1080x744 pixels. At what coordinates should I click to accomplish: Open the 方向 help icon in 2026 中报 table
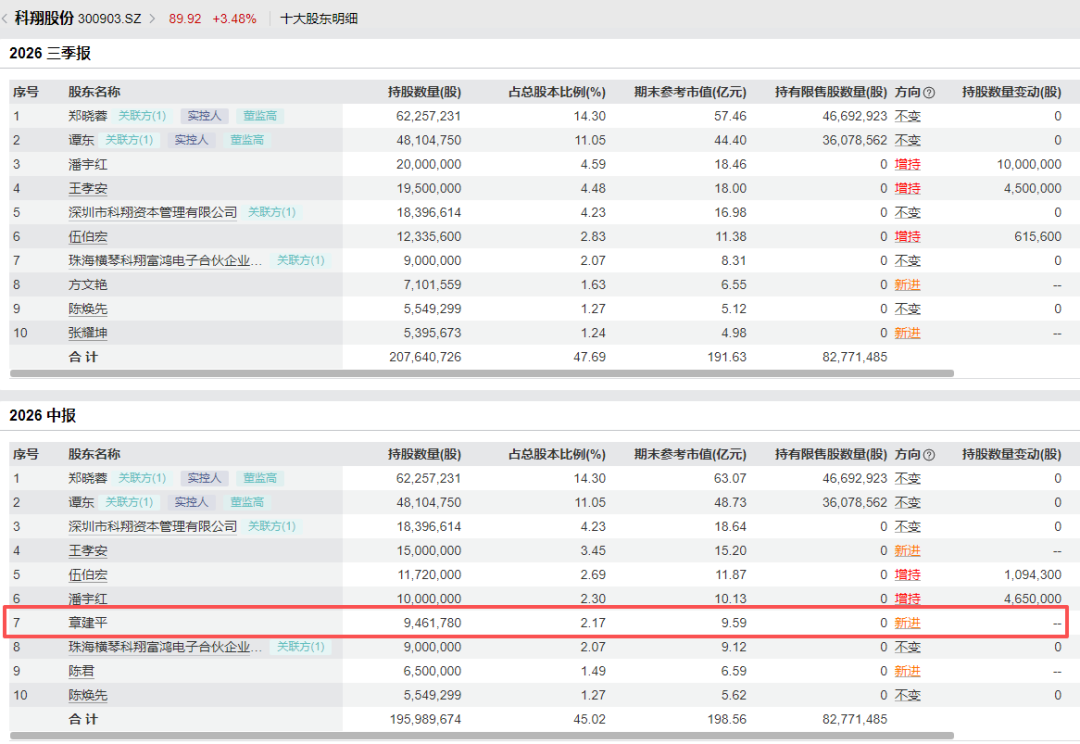[928, 455]
